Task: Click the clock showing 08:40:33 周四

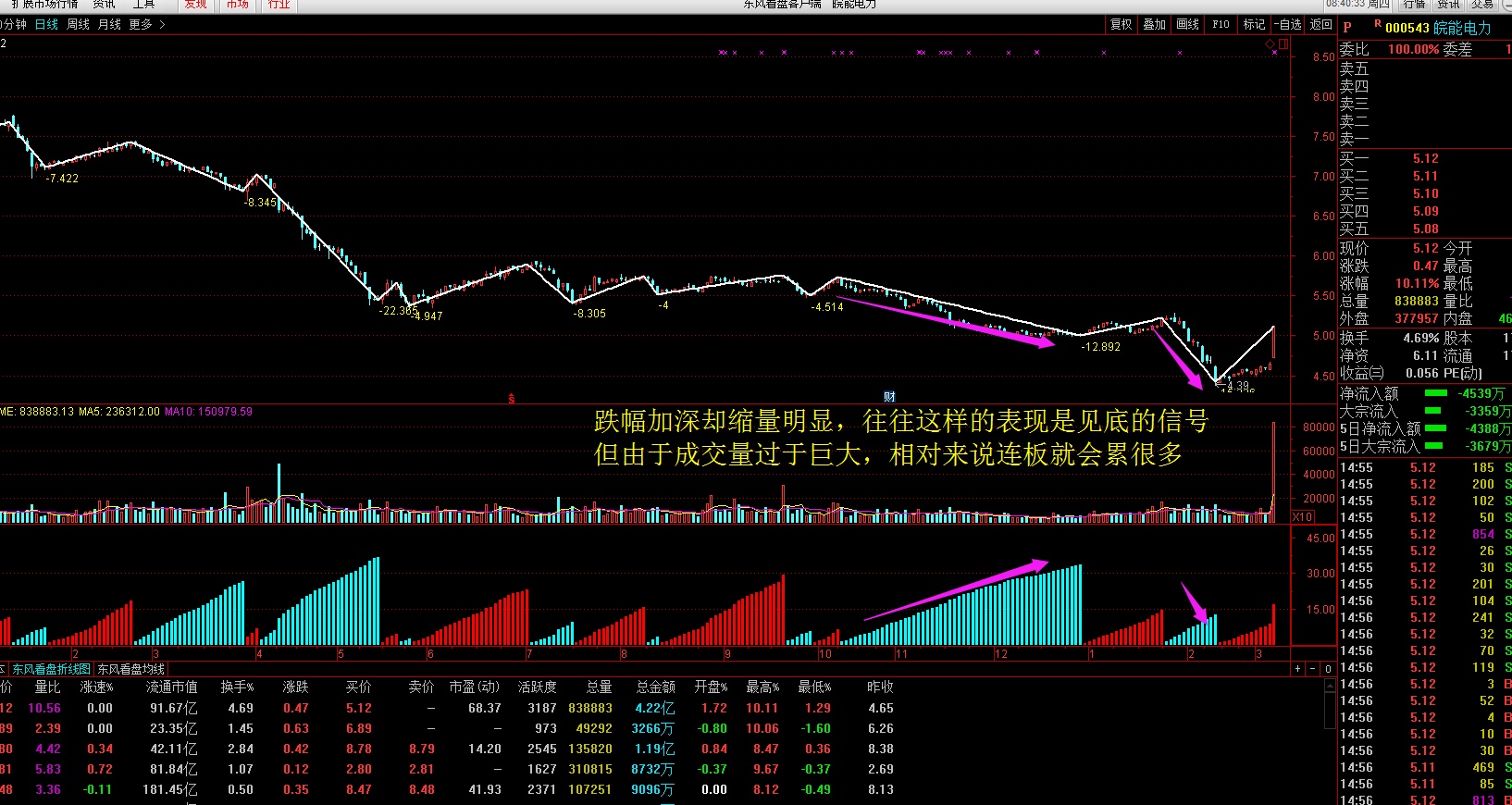Action: point(1357,5)
